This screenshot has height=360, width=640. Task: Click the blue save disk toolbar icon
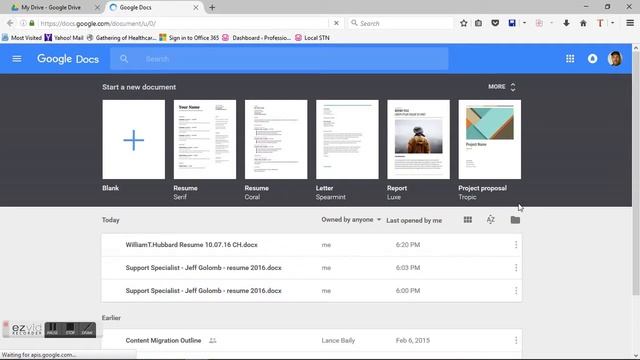[x=512, y=23]
